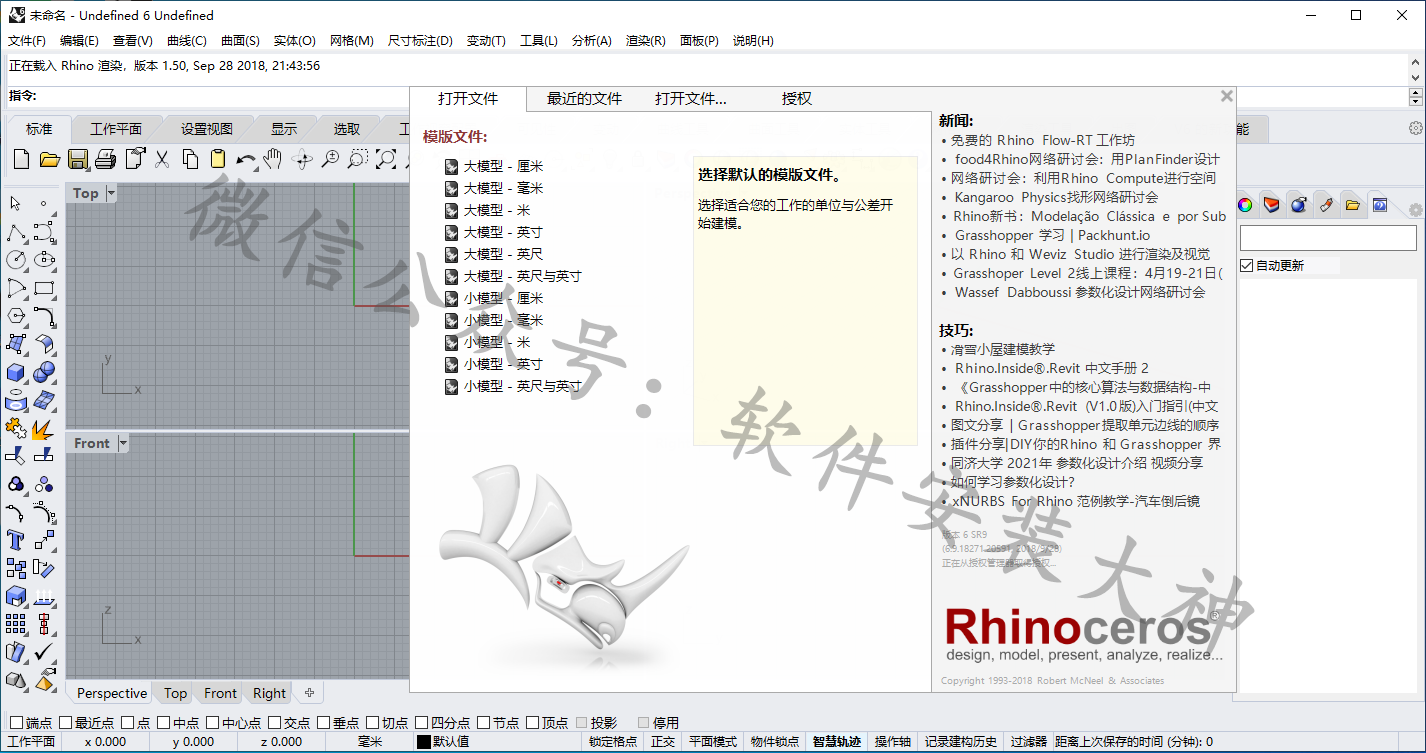Enable the 最近点 object snap checkbox
This screenshot has height=753, width=1426.
click(65, 723)
